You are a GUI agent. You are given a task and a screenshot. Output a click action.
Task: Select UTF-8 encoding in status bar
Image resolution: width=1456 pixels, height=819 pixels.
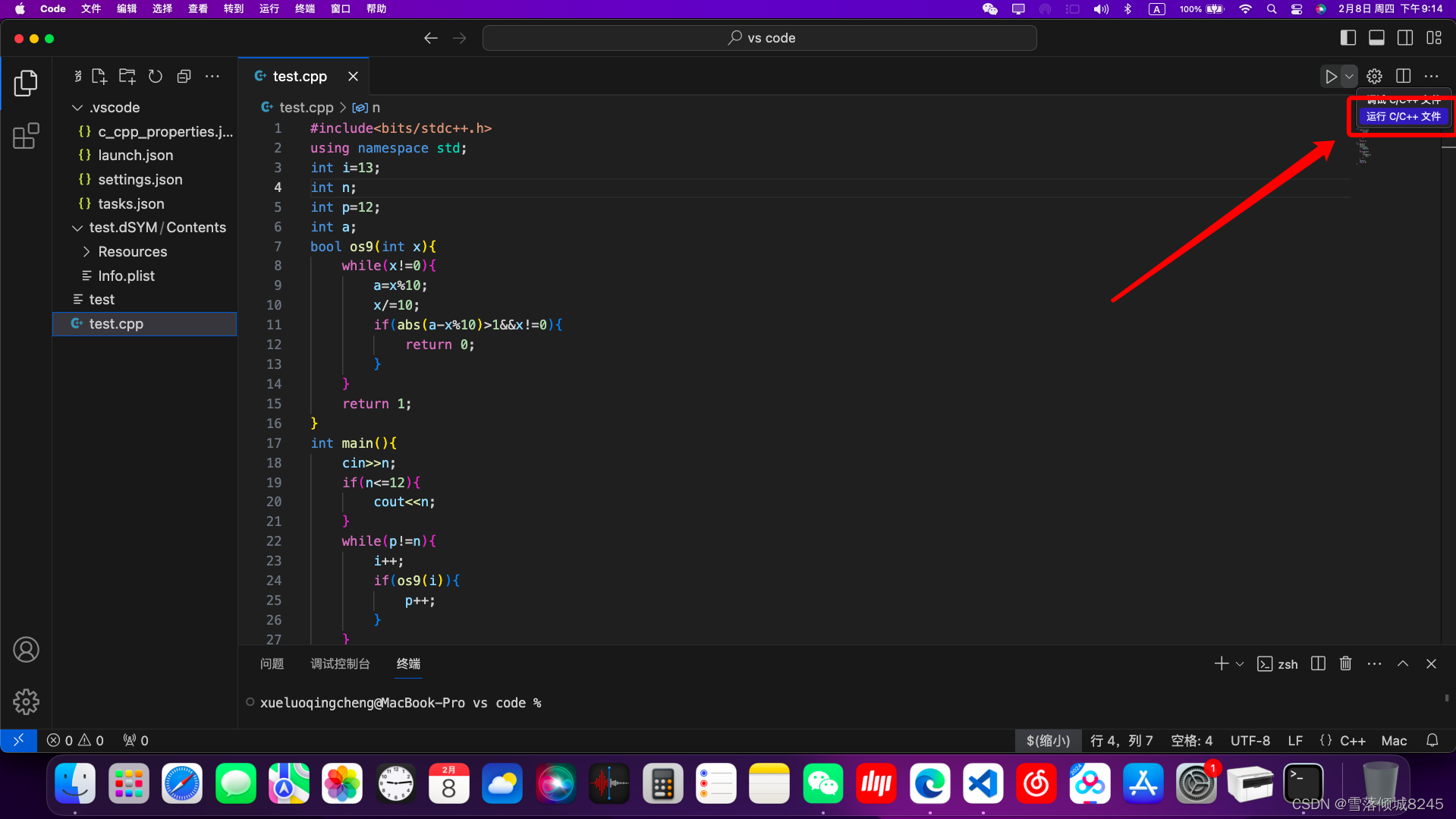(1250, 741)
